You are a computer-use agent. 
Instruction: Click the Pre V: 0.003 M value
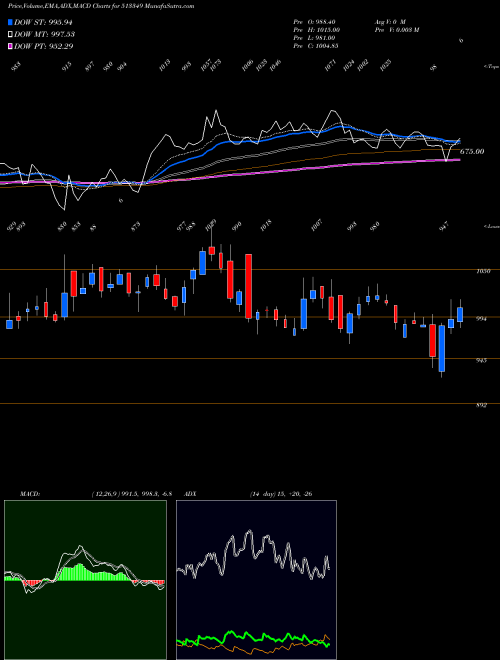[396, 30]
